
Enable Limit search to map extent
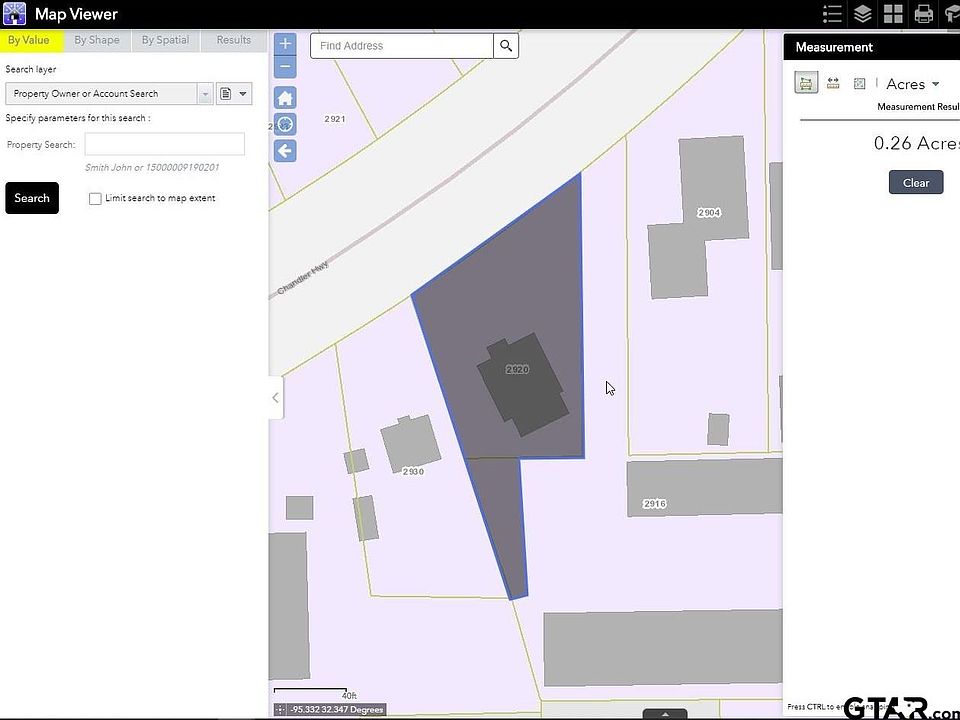click(95, 199)
